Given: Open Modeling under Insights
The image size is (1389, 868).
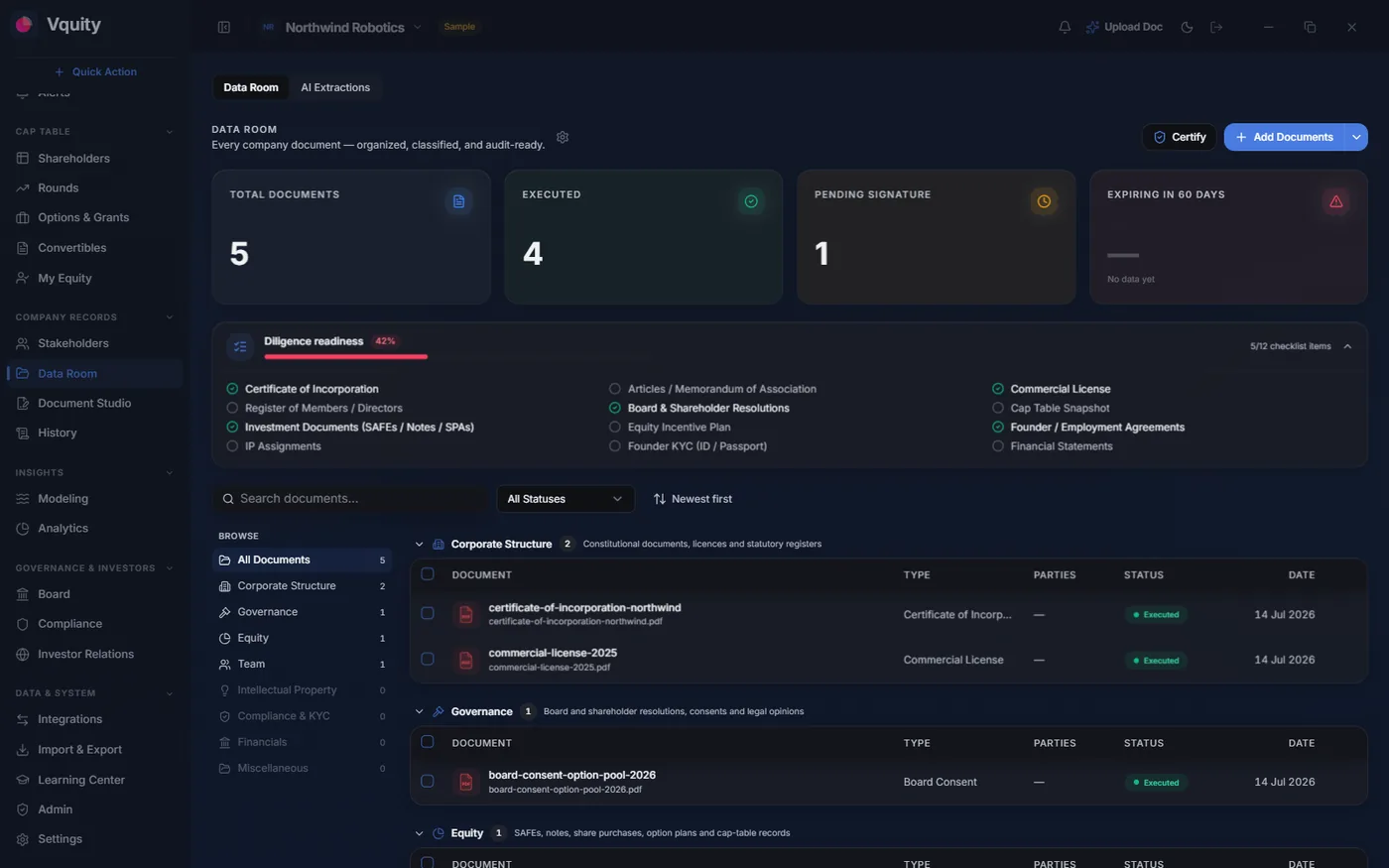Looking at the screenshot, I should point(94,499).
